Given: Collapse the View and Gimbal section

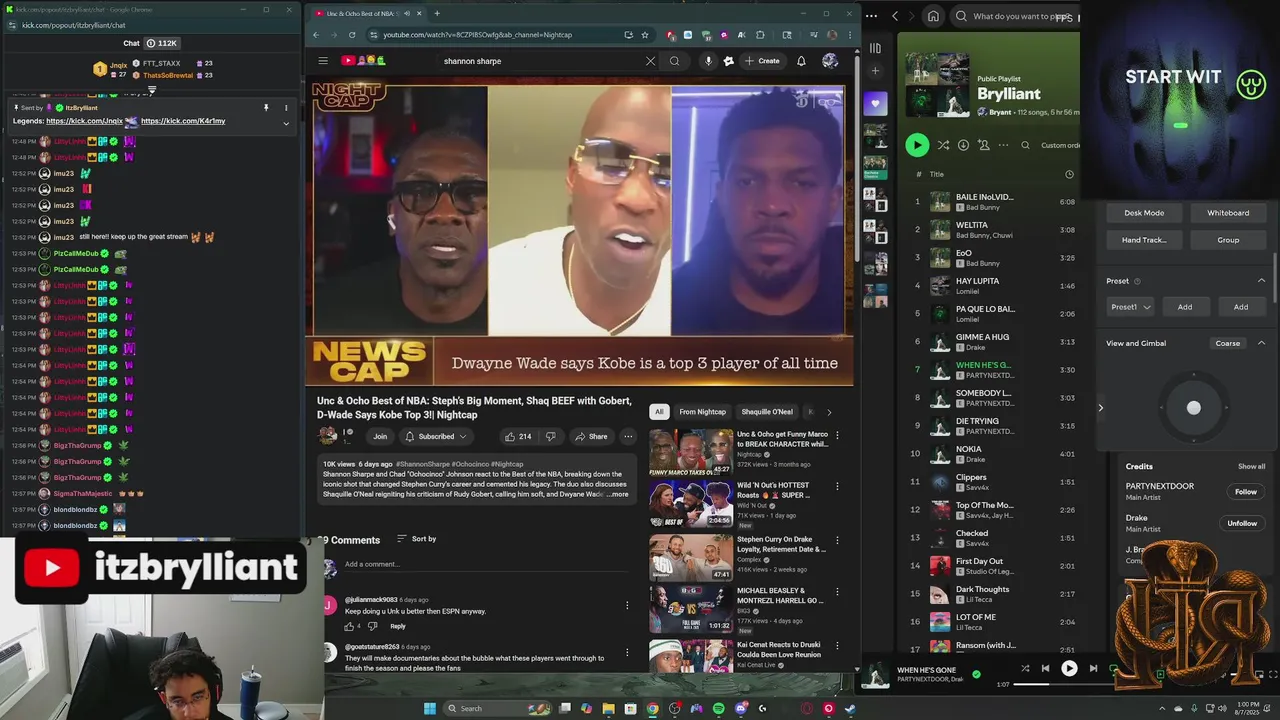Looking at the screenshot, I should pyautogui.click(x=1261, y=344).
